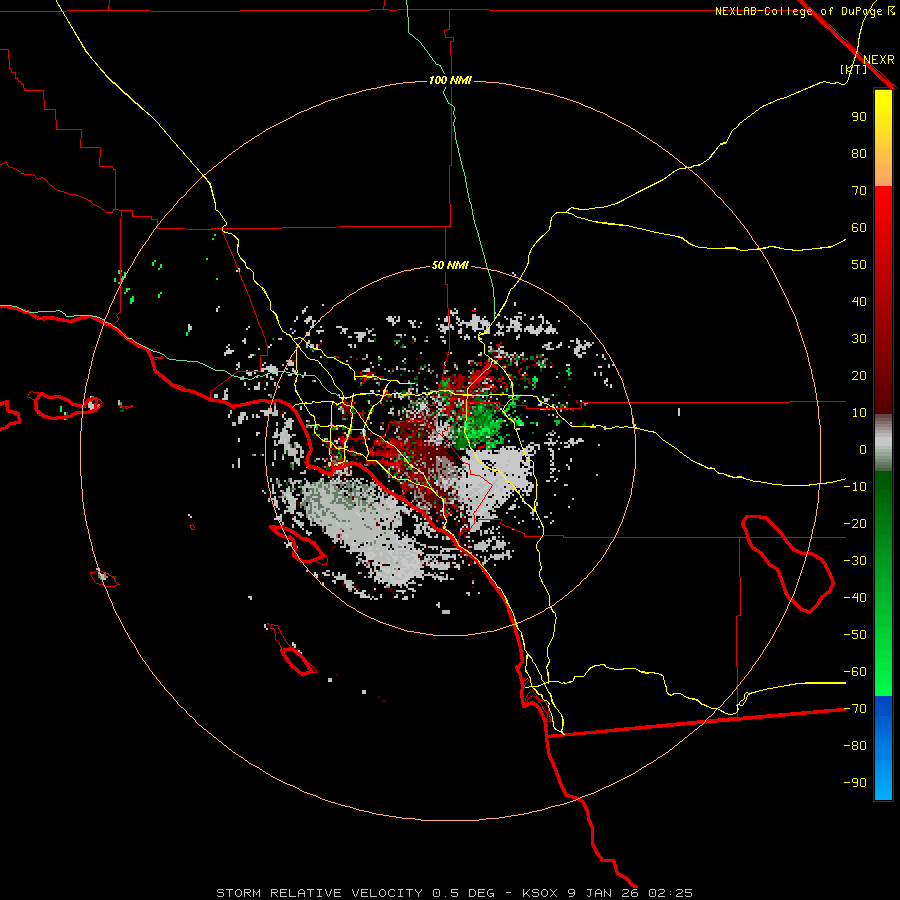Image resolution: width=900 pixels, height=900 pixels.
Task: Click the KSOX station identifier
Action: coord(540,893)
